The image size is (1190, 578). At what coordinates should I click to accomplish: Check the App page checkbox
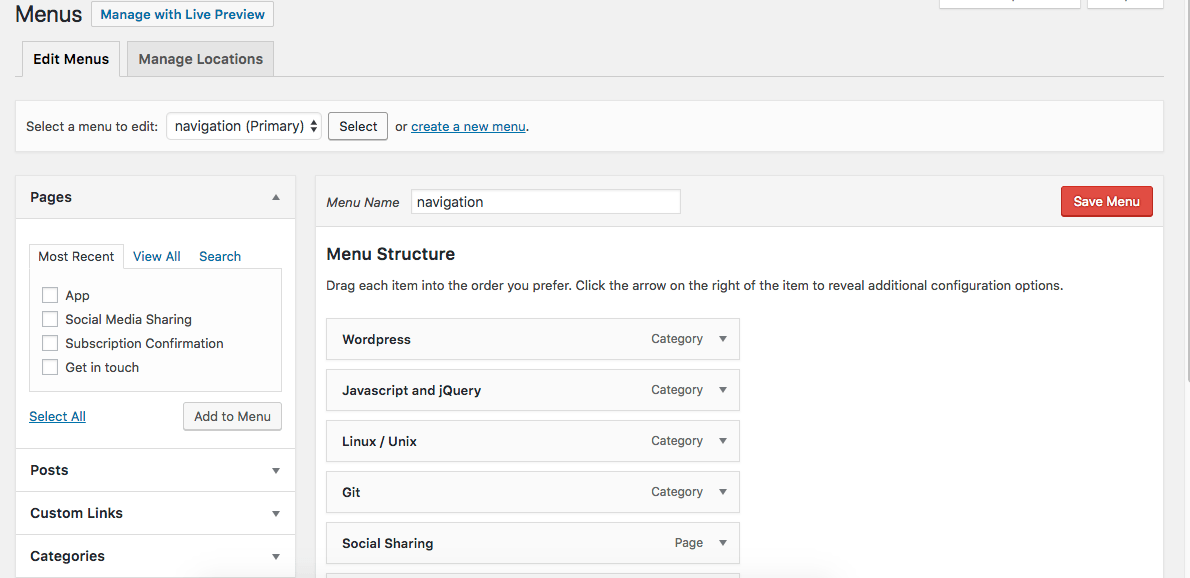[x=50, y=295]
